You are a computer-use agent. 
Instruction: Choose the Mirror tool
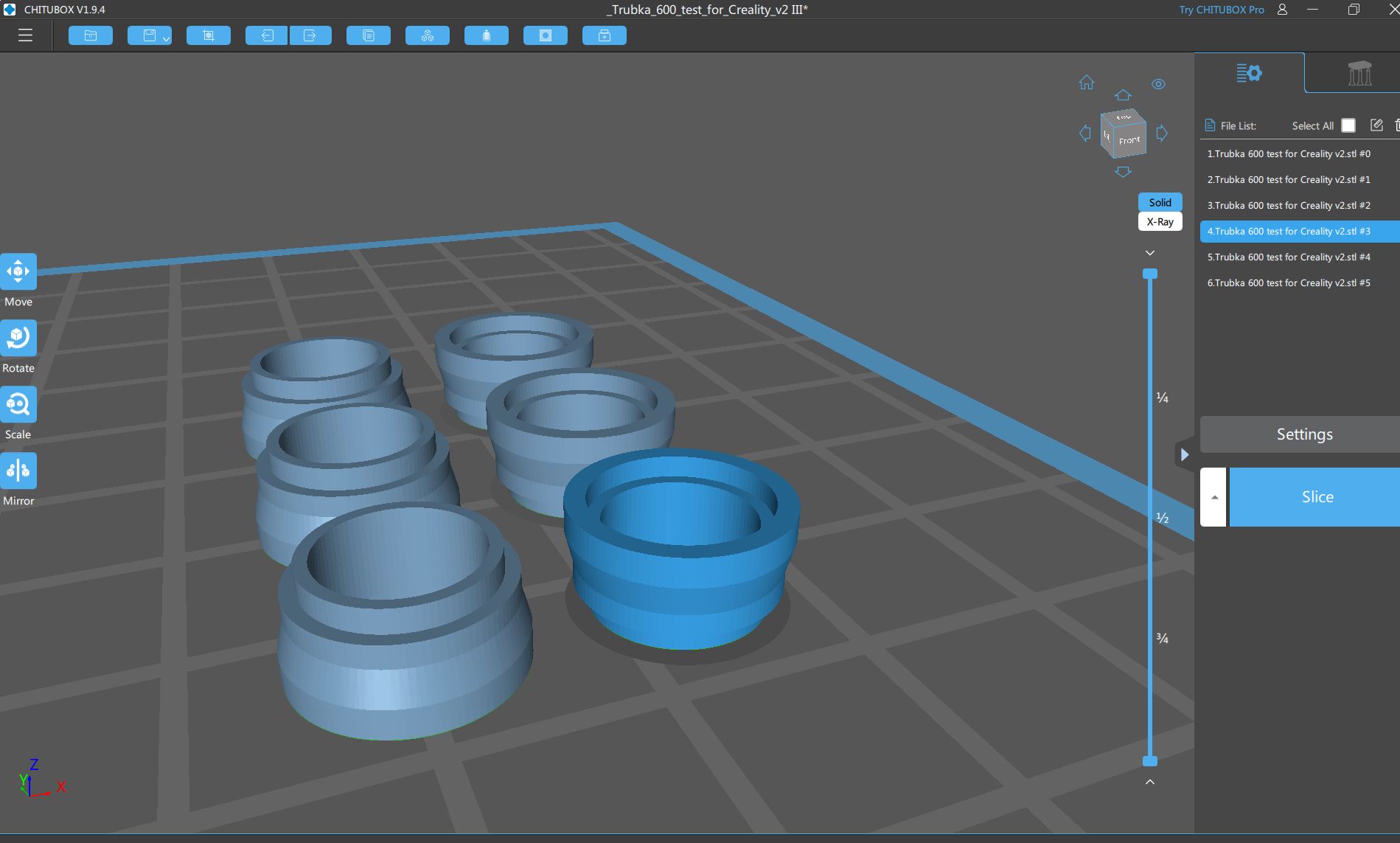tap(18, 471)
